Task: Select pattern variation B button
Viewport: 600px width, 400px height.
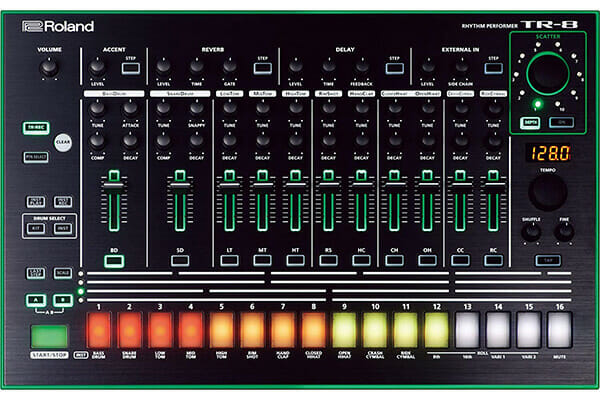Action: (63, 300)
